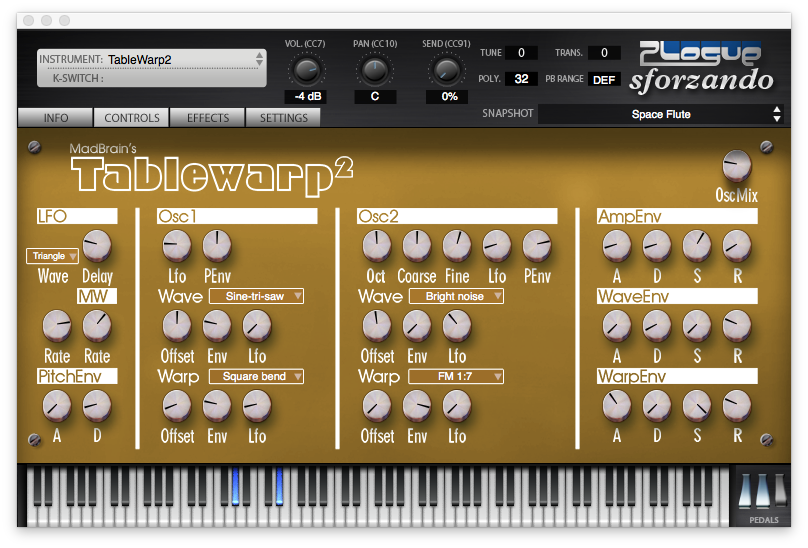The width and height of the screenshot is (808, 548).
Task: Click the PB RANGE DEF value
Action: 604,79
